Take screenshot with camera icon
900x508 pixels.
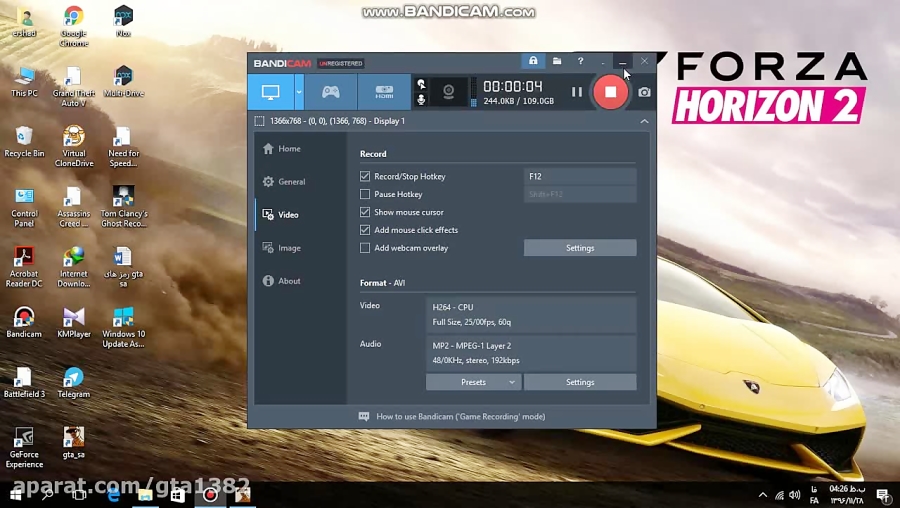[x=644, y=92]
